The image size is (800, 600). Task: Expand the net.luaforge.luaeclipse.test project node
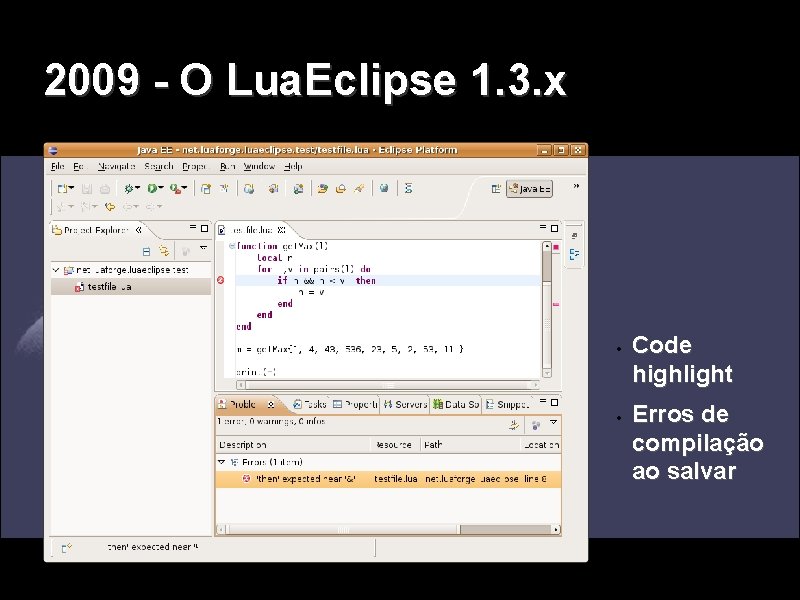point(55,269)
